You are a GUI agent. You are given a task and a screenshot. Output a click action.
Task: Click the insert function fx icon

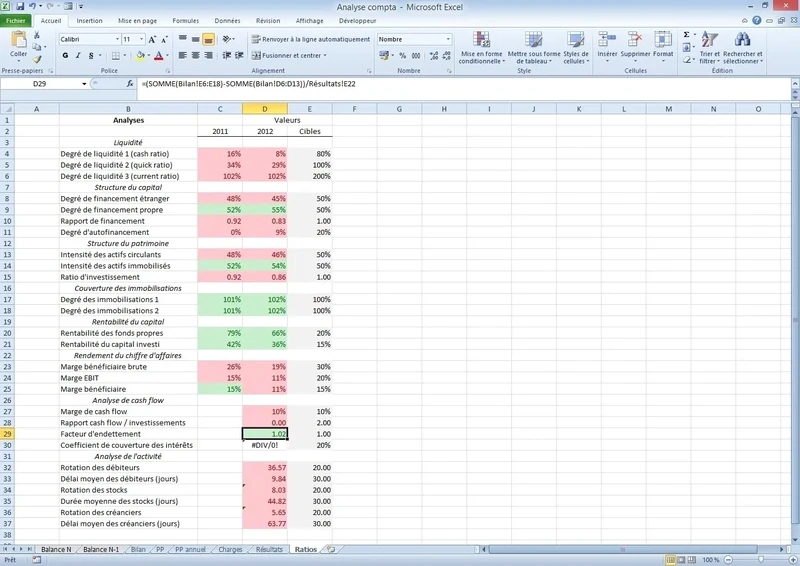click(130, 84)
